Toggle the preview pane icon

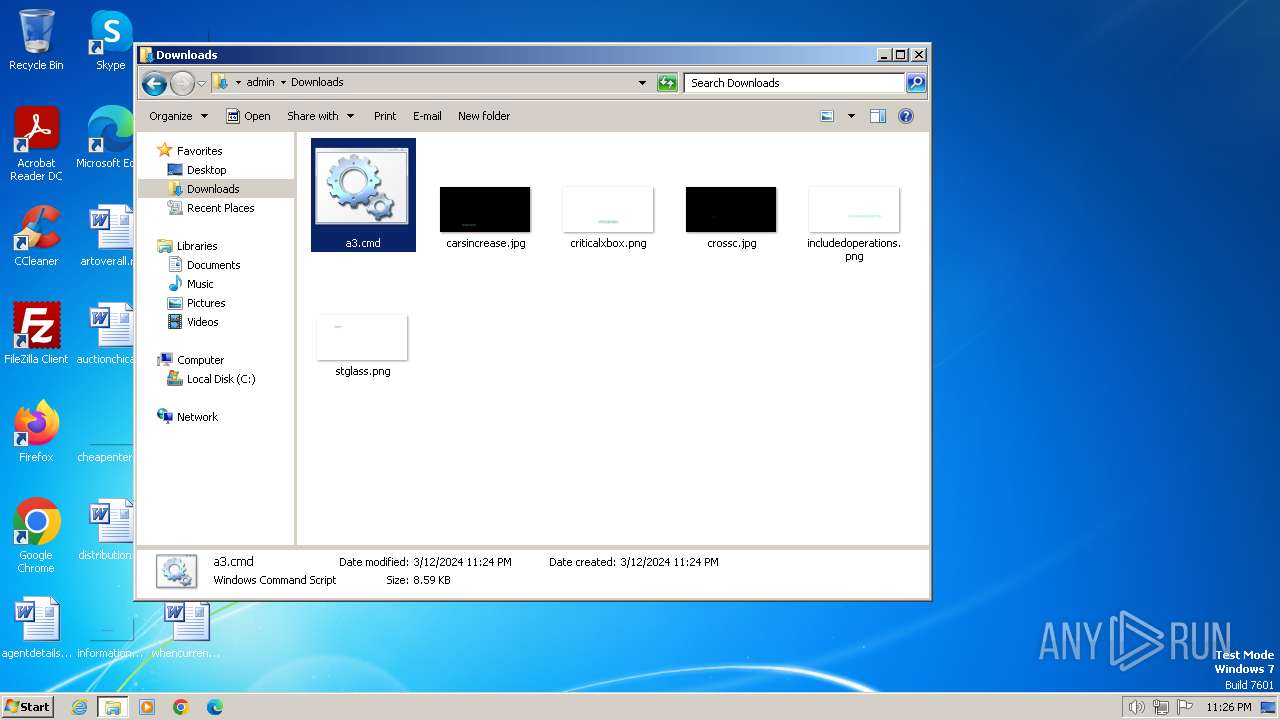tap(878, 116)
